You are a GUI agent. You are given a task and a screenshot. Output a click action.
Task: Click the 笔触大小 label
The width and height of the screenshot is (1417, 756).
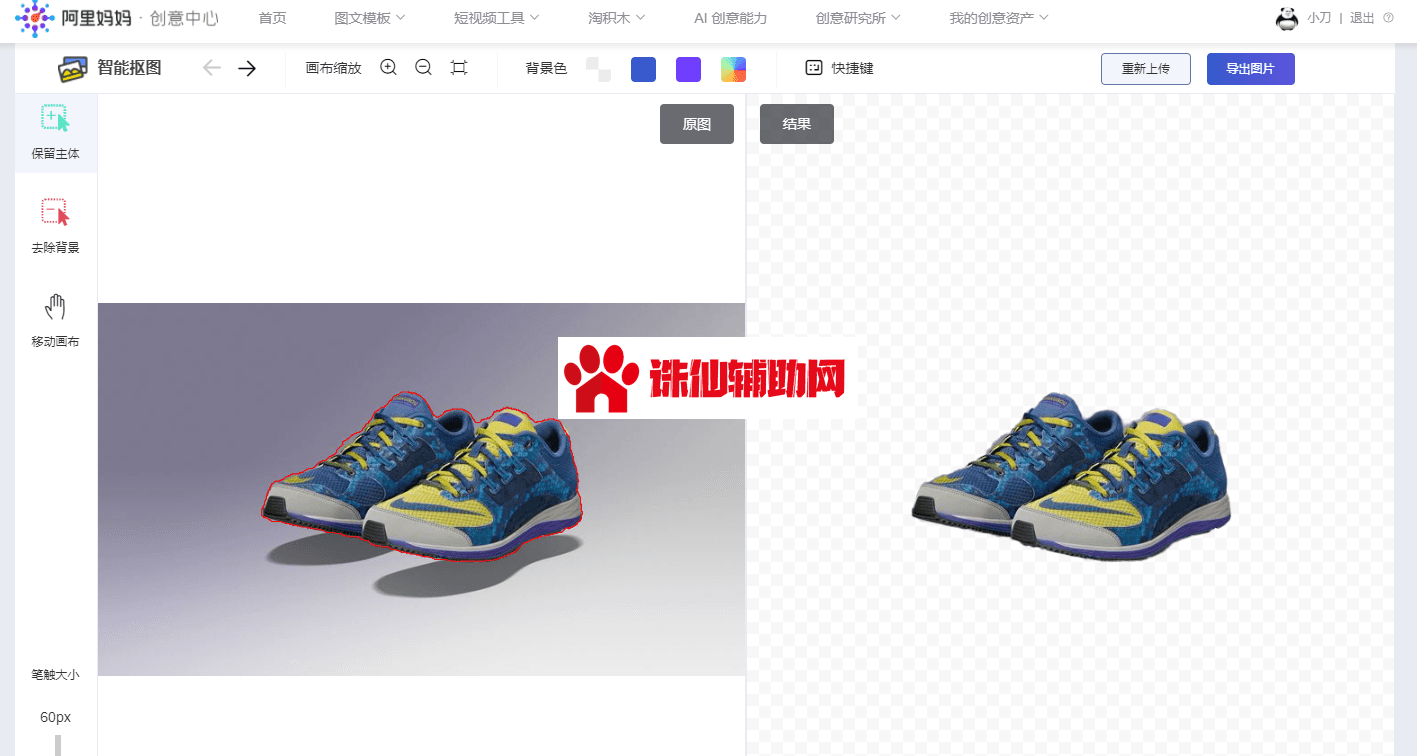[55, 675]
